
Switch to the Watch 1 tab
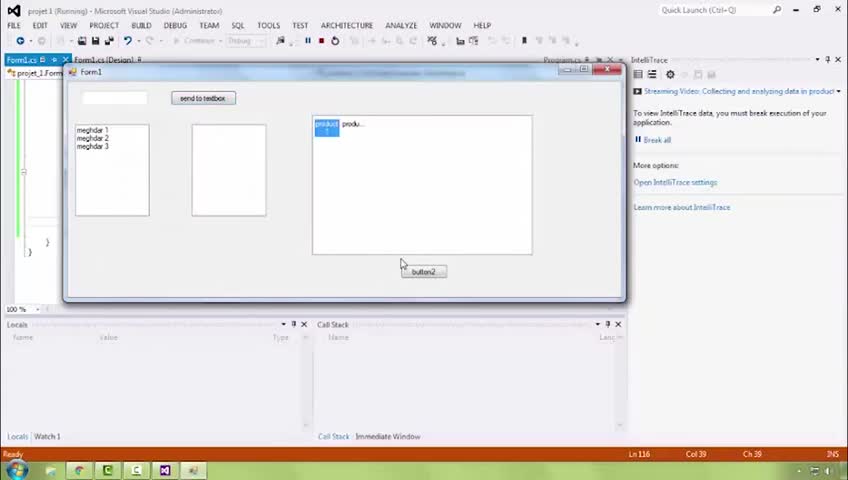tap(47, 436)
